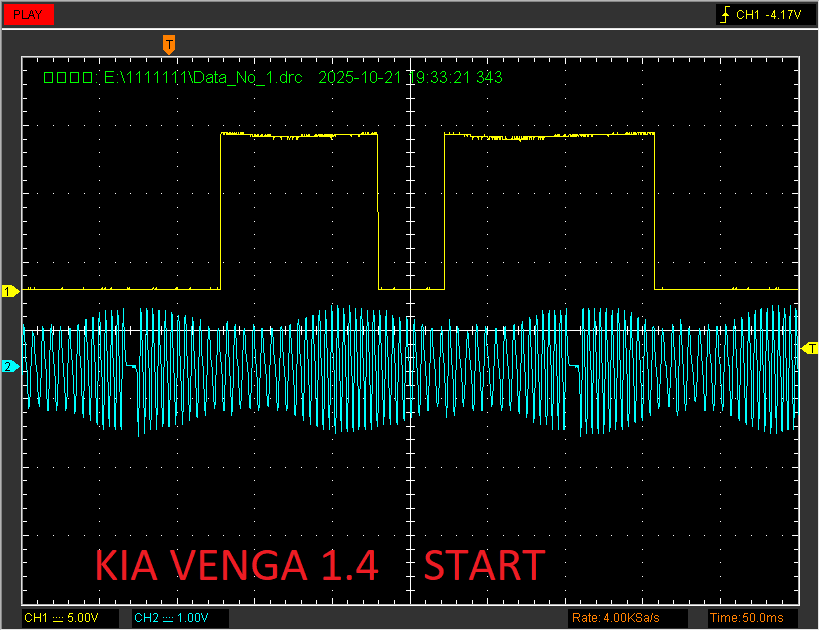The height and width of the screenshot is (631, 820).
Task: Click the red PLAY status button
Action: [x=28, y=15]
